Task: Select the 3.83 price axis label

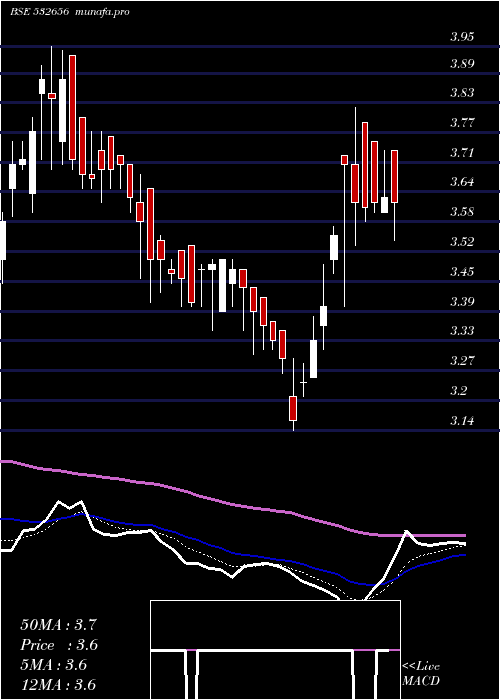Action: 462,93
